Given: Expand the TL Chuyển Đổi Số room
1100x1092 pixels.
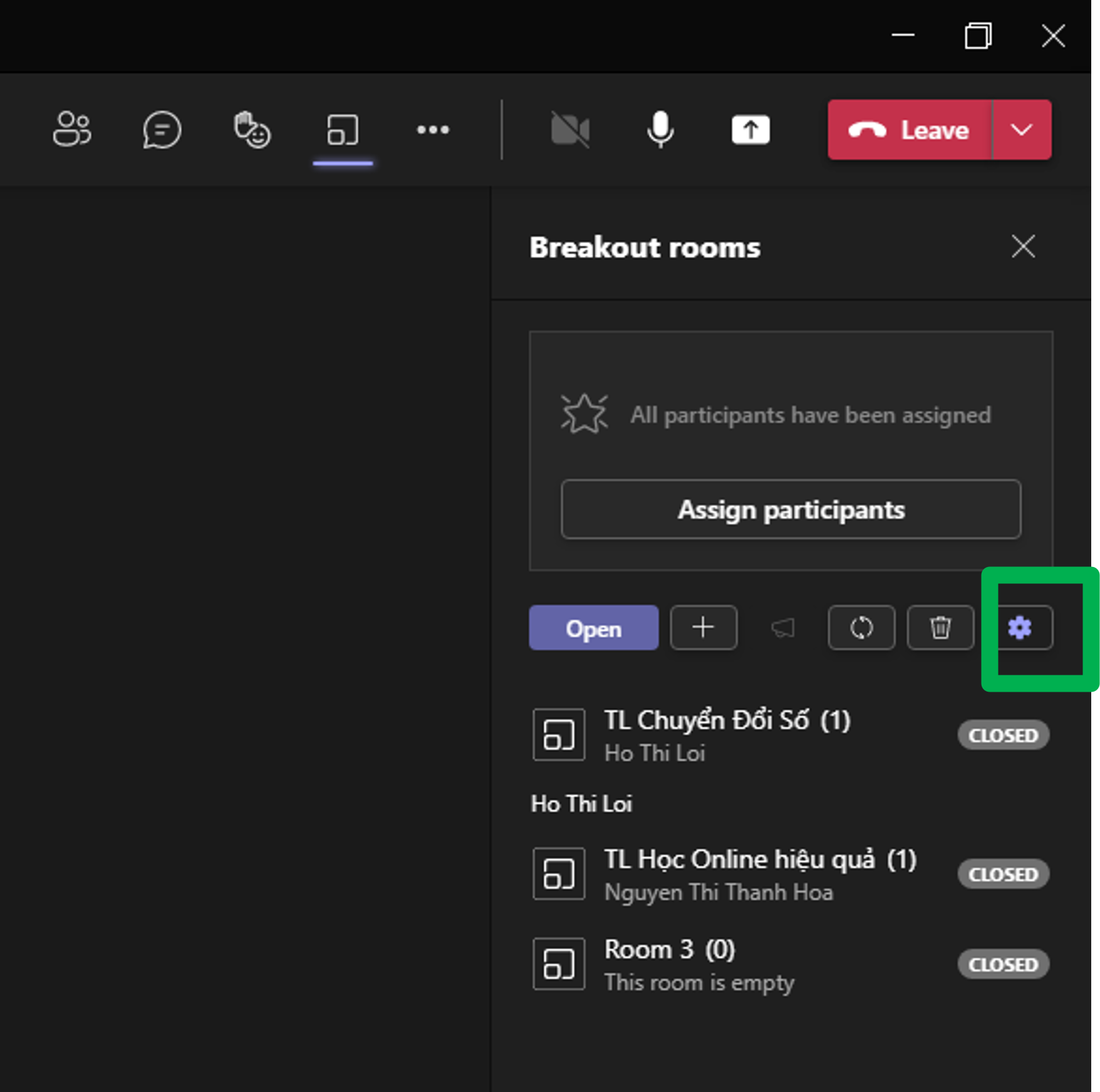Looking at the screenshot, I should tap(727, 734).
